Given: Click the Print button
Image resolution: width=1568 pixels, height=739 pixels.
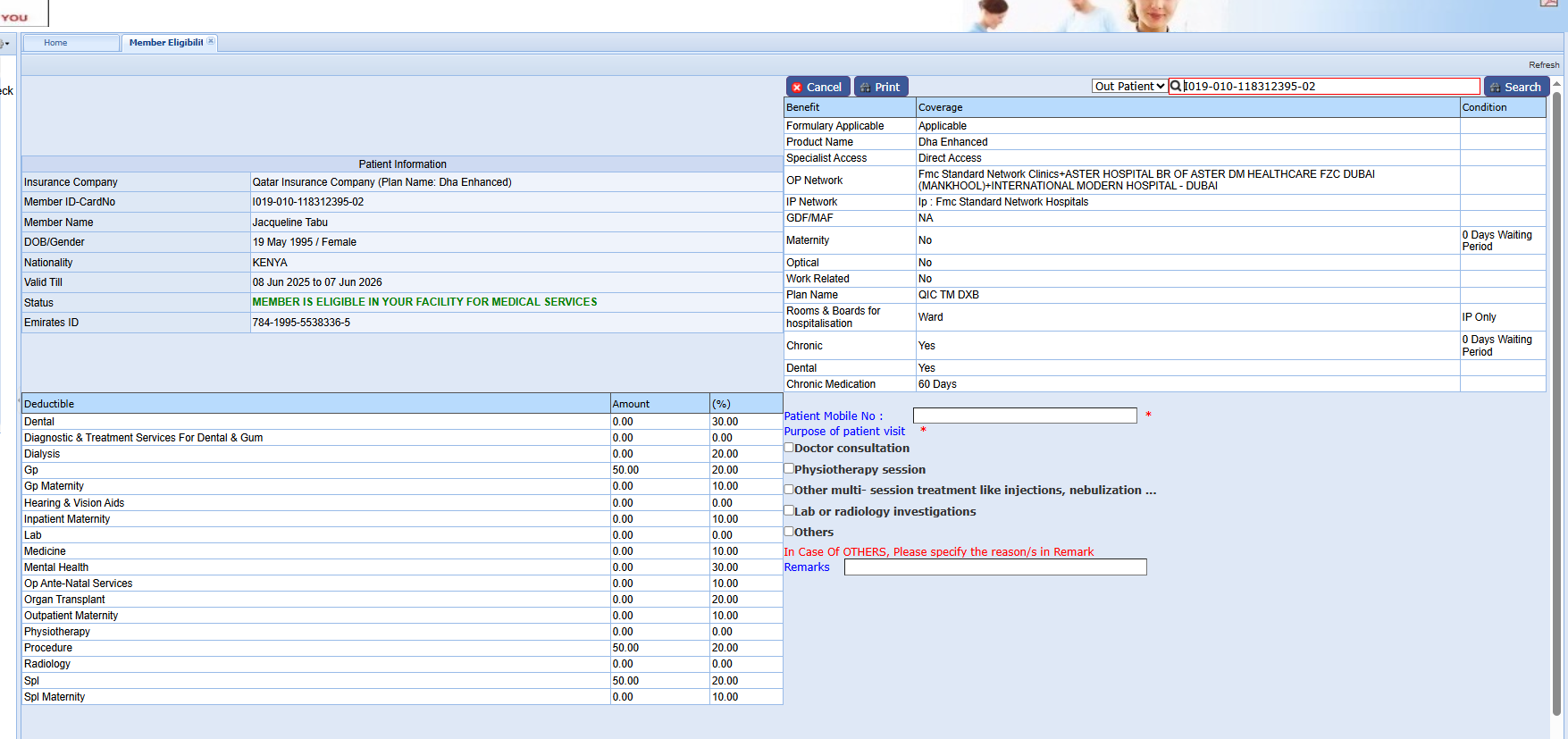Looking at the screenshot, I should (881, 87).
